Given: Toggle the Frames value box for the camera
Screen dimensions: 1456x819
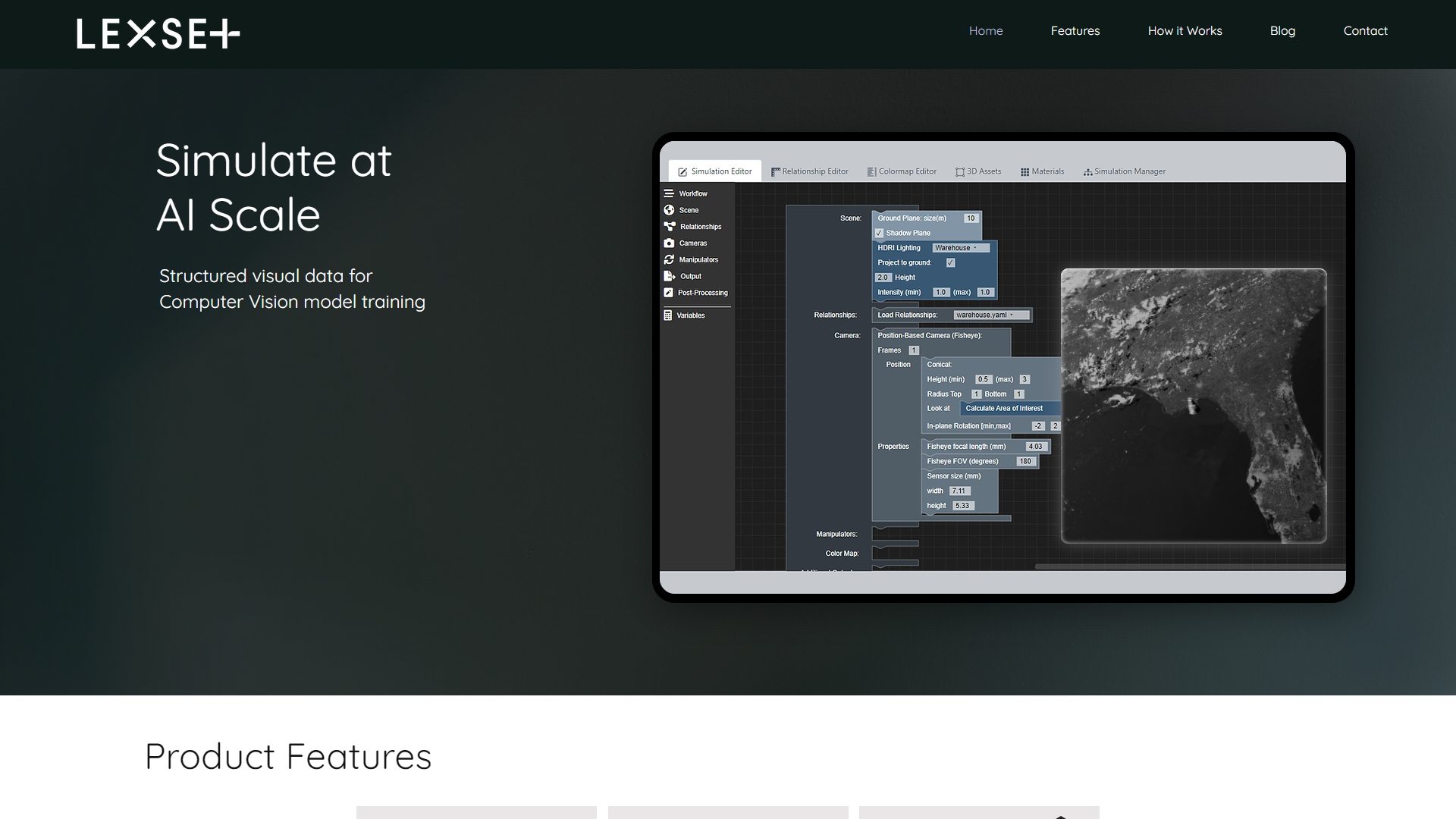Looking at the screenshot, I should (914, 350).
